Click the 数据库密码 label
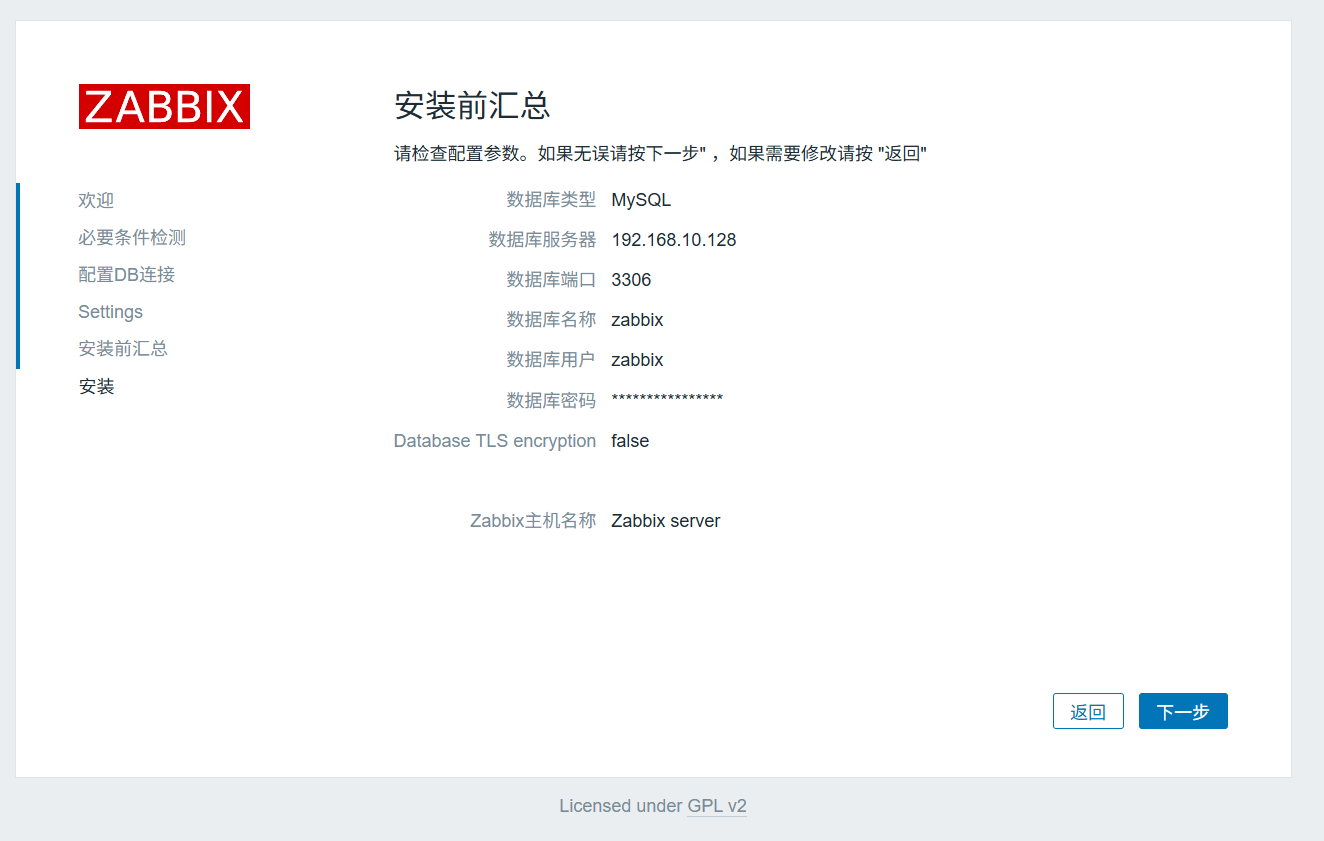The image size is (1324, 841). [551, 401]
